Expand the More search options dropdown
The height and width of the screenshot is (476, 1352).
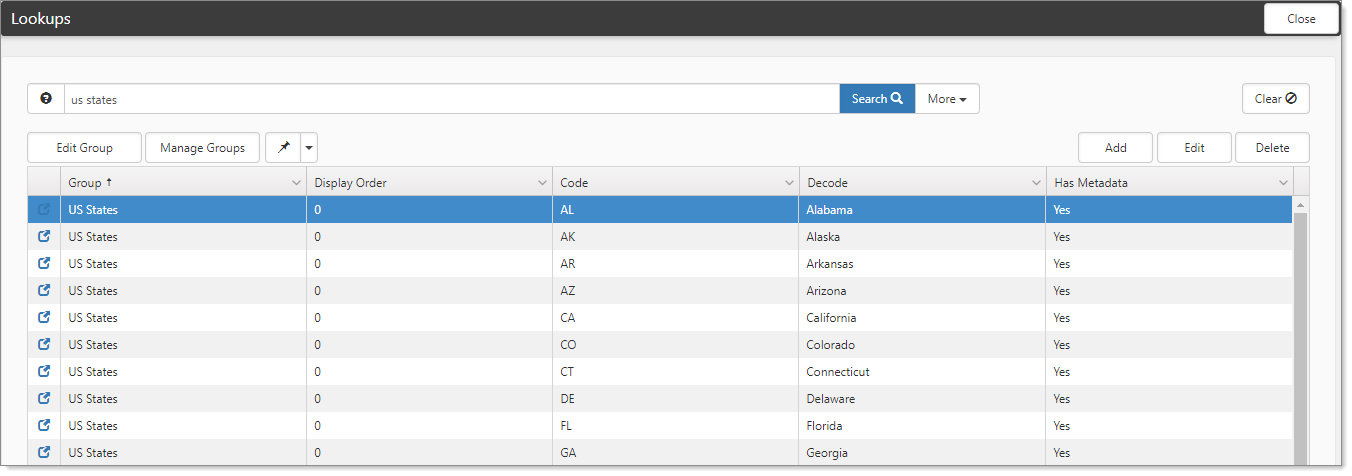(946, 99)
